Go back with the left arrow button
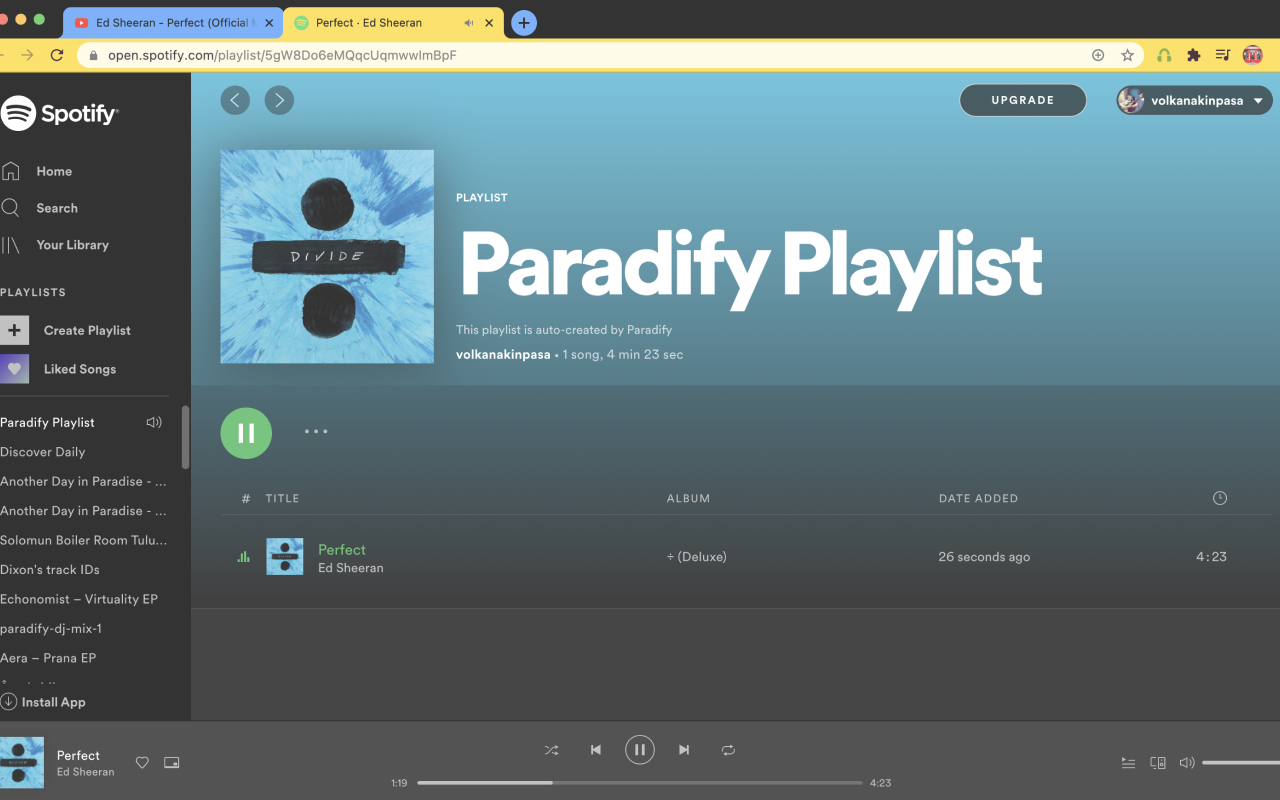1280x800 pixels. click(x=235, y=99)
